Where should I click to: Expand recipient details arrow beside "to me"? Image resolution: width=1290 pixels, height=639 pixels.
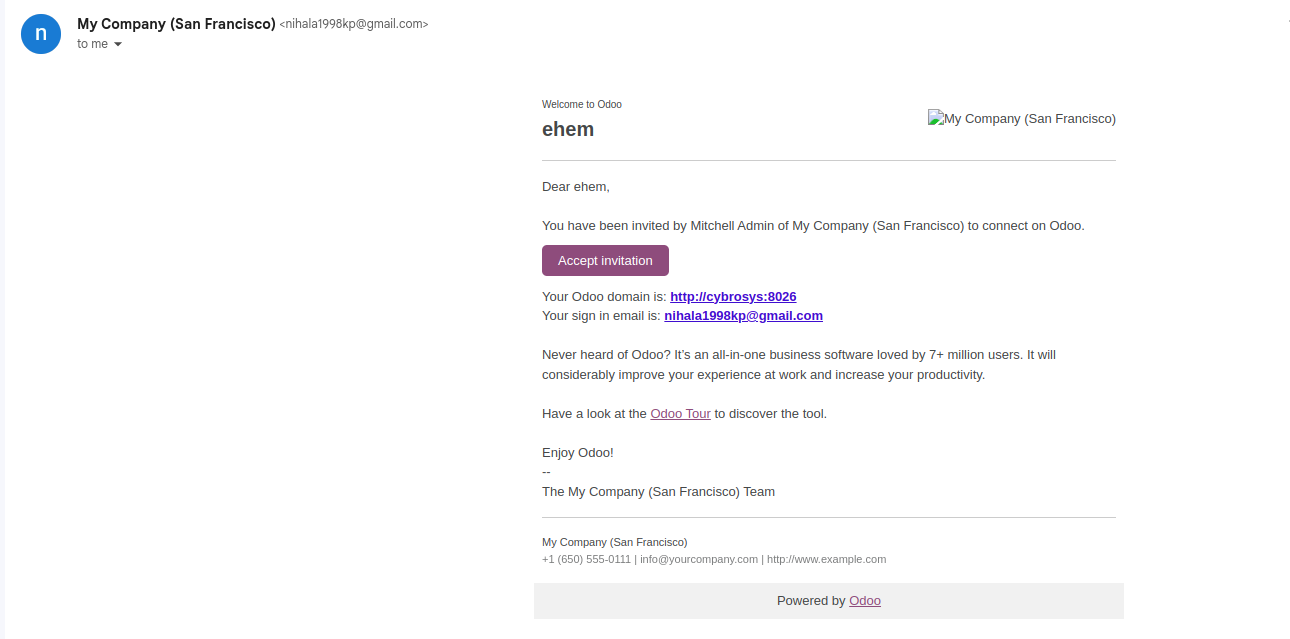point(118,44)
